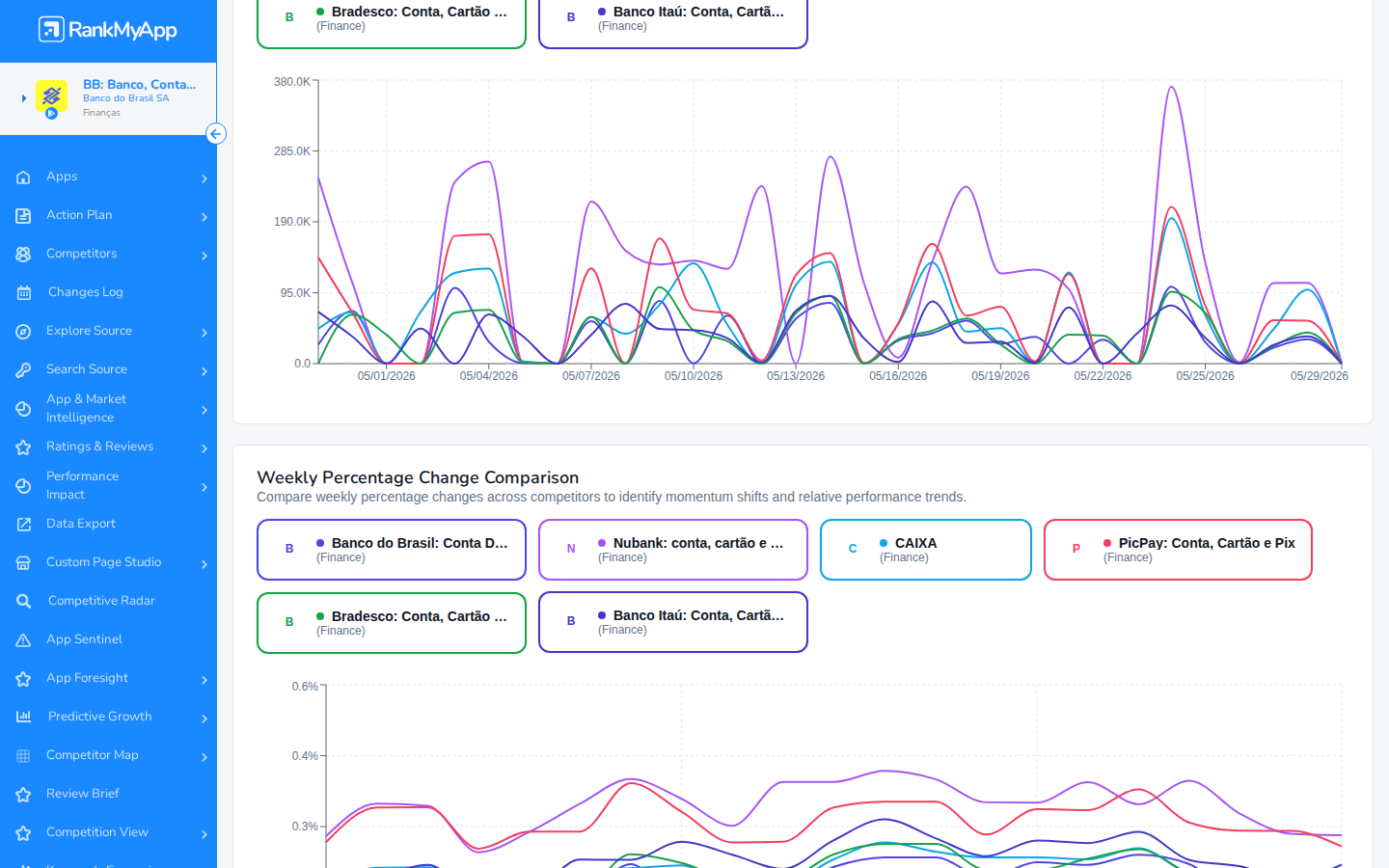The image size is (1389, 868).
Task: Toggle PicPay series in weekly chart
Action: pos(1178,550)
